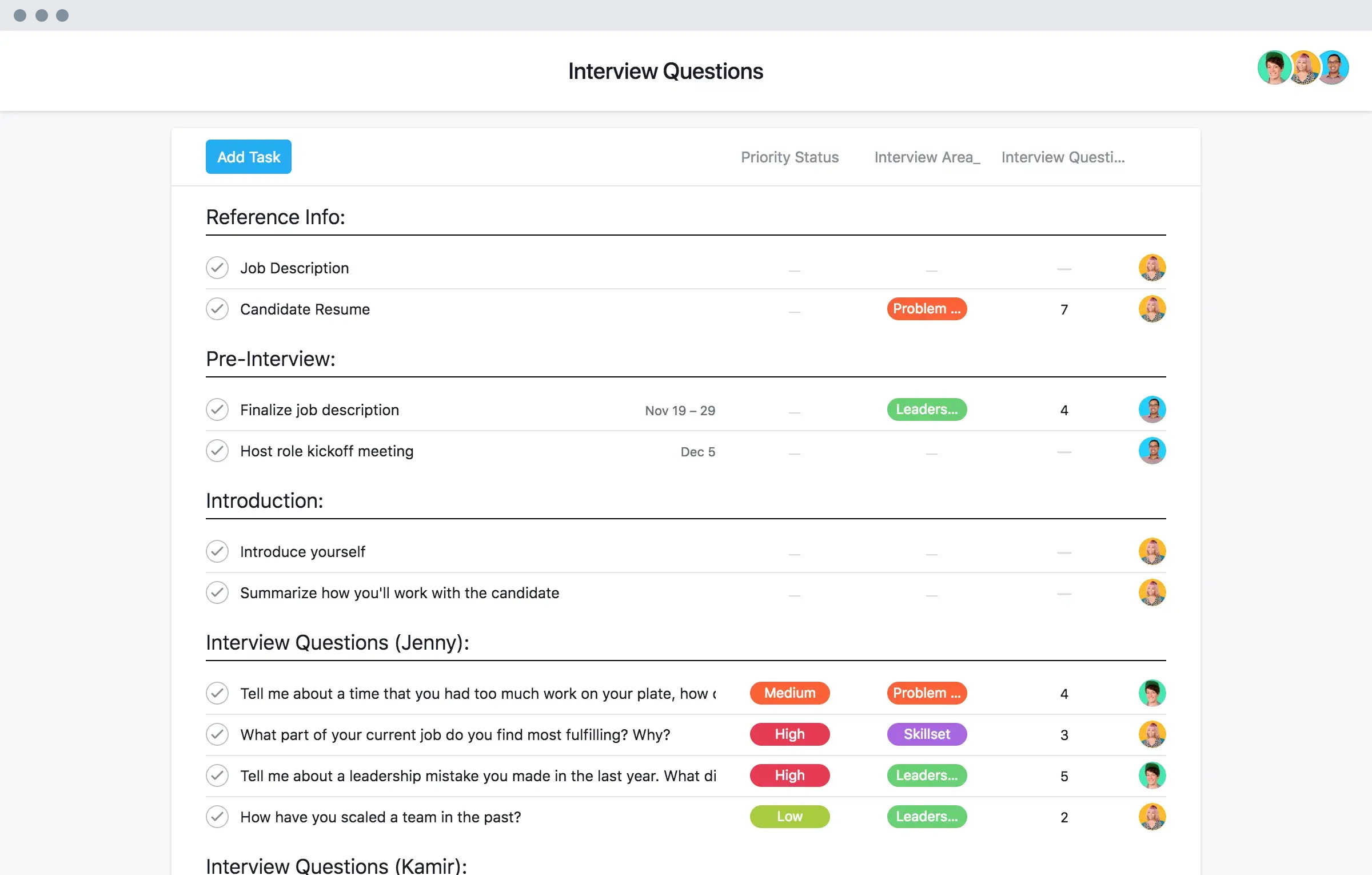Viewport: 1372px width, 875px height.
Task: Click the Pre-Interview section label
Action: 270,358
